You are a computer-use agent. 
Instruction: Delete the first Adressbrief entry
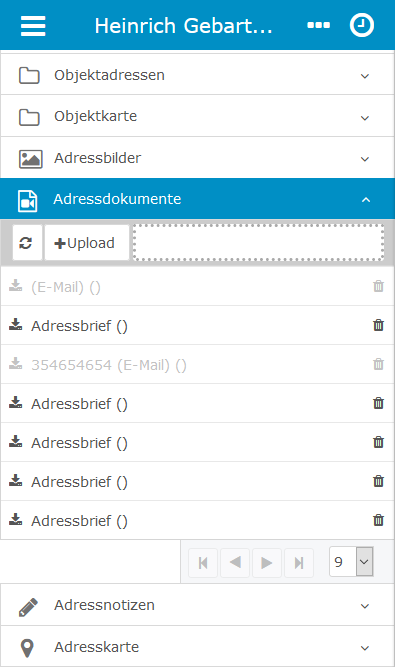378,325
